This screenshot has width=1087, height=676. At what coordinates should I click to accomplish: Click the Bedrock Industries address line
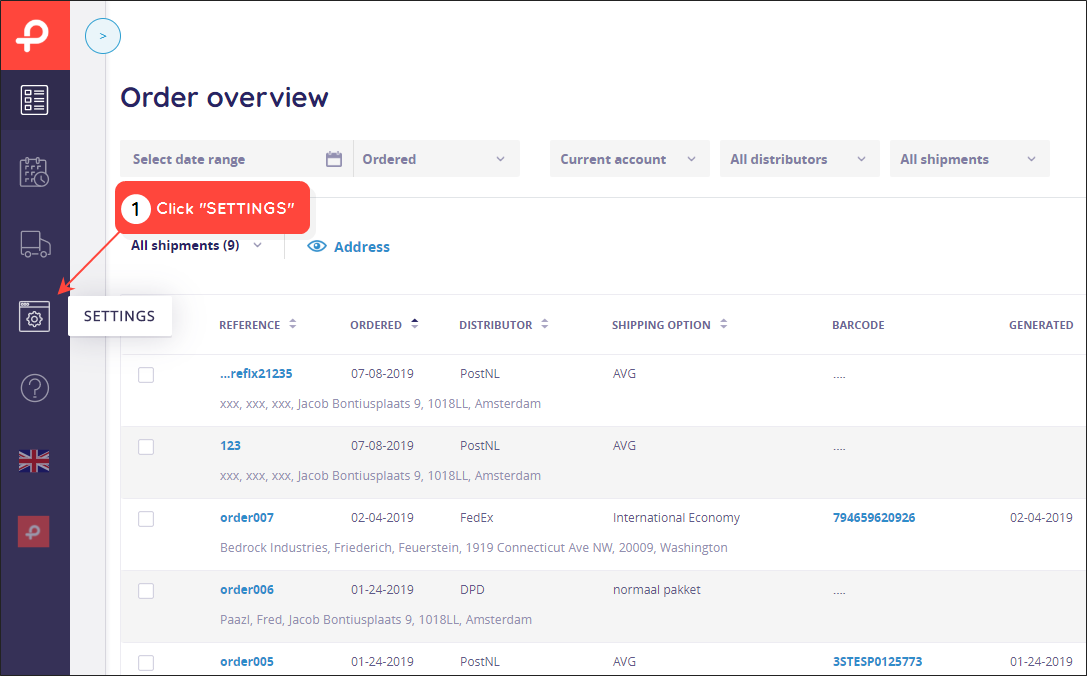[473, 548]
